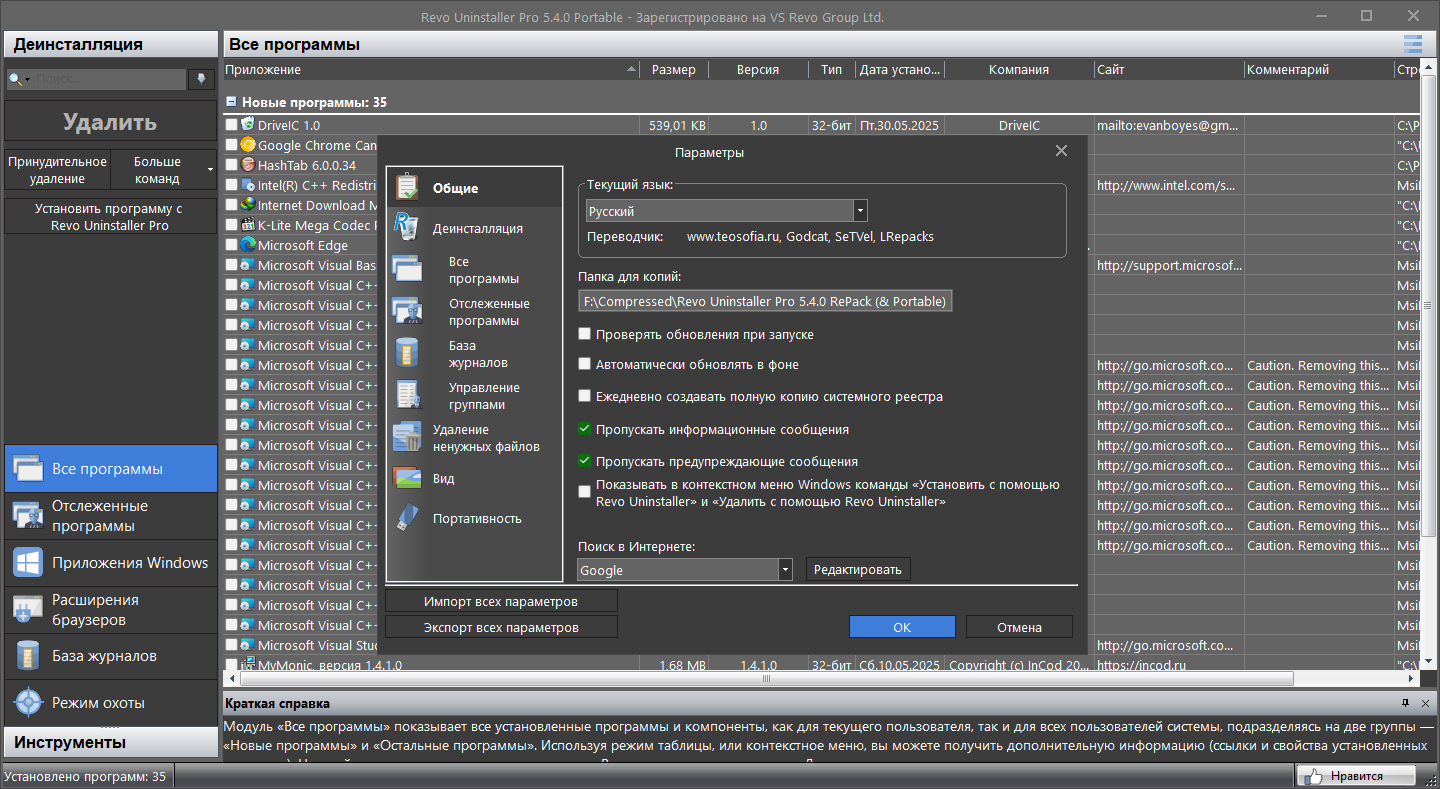Viewport: 1440px width, 789px height.
Task: Click Экспорт всех параметров button
Action: (x=501, y=627)
